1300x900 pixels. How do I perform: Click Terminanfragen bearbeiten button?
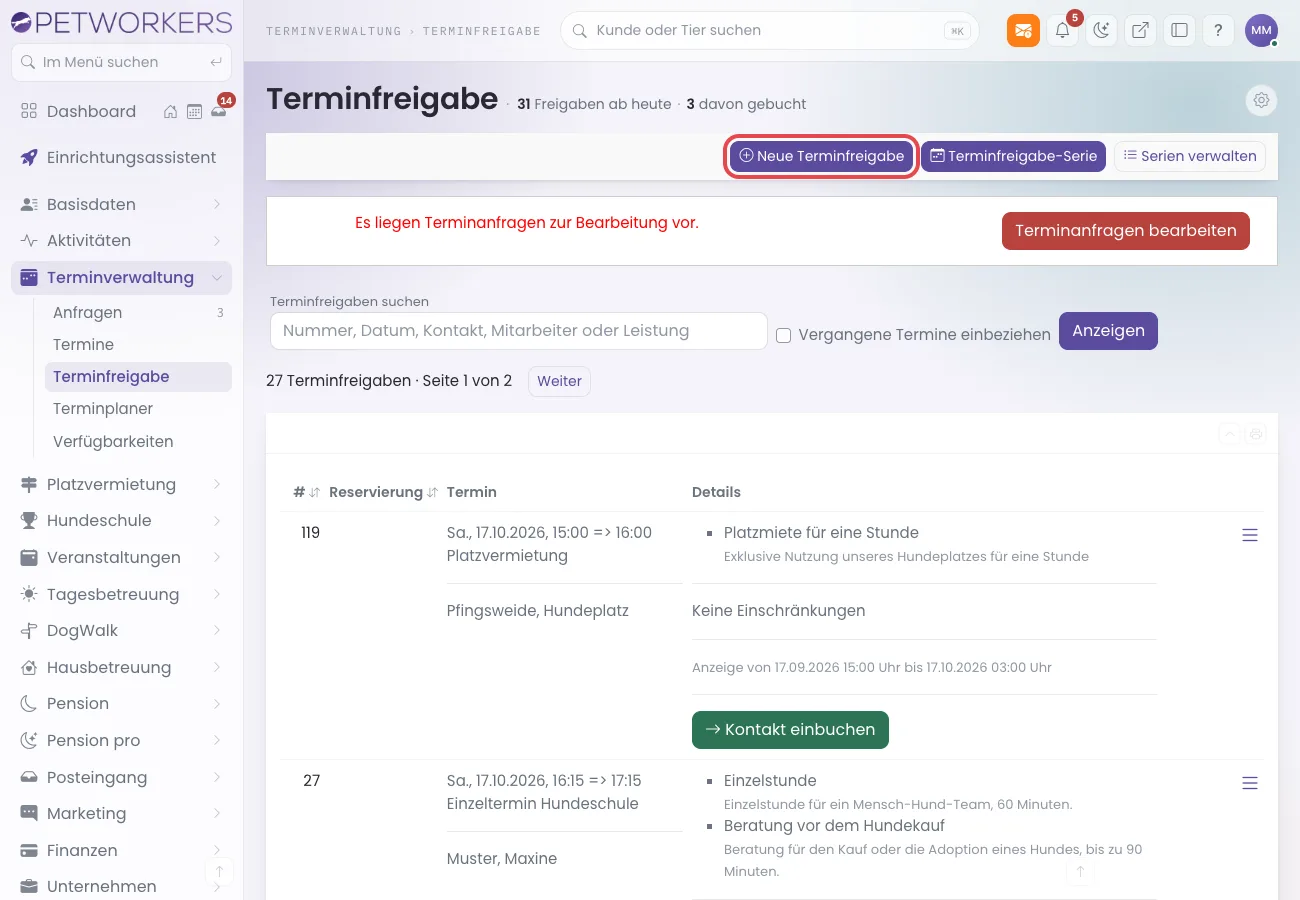[1126, 231]
